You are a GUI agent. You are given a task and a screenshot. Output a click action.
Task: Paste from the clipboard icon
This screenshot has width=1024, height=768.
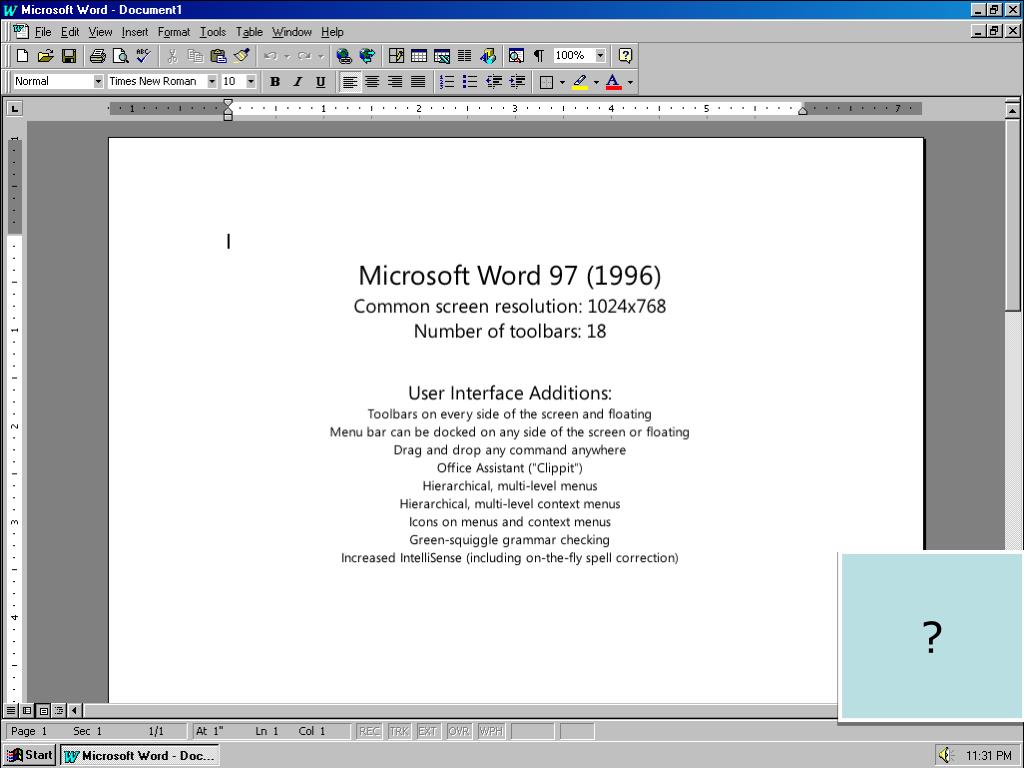coord(218,56)
